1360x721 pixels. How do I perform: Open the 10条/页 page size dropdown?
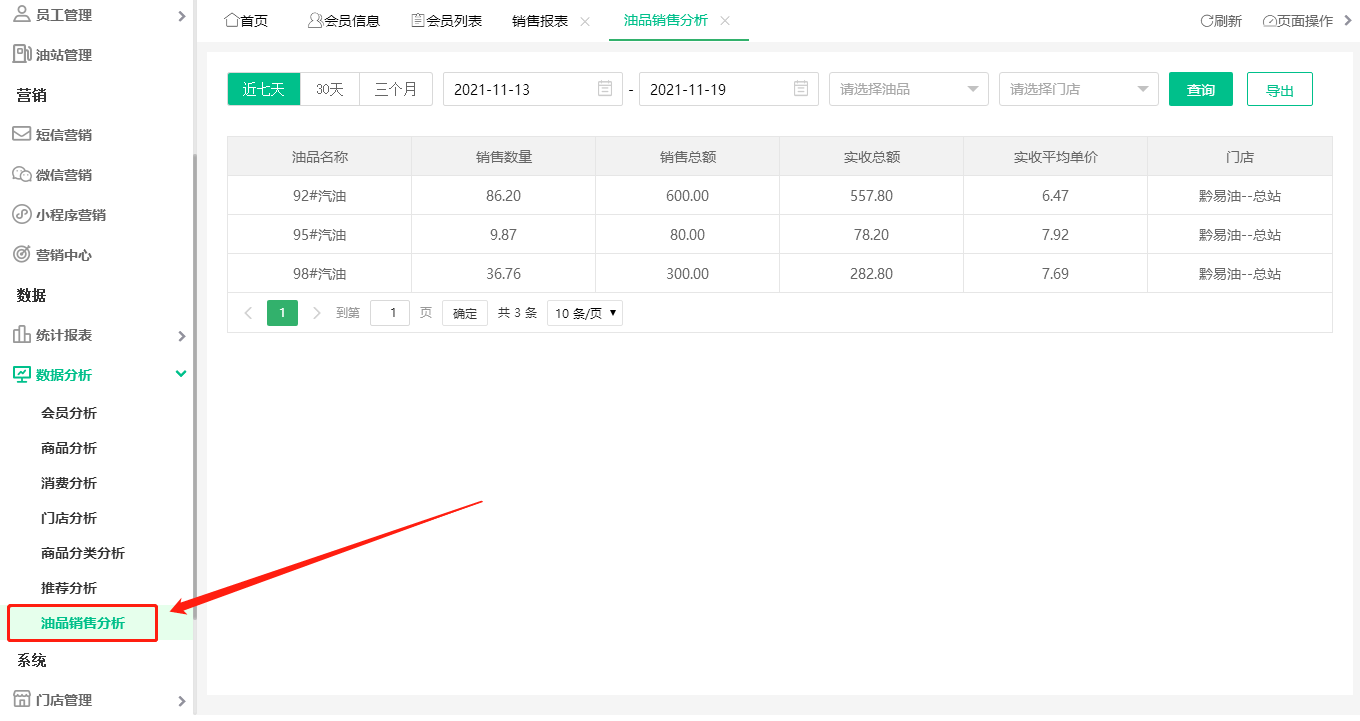pyautogui.click(x=584, y=312)
